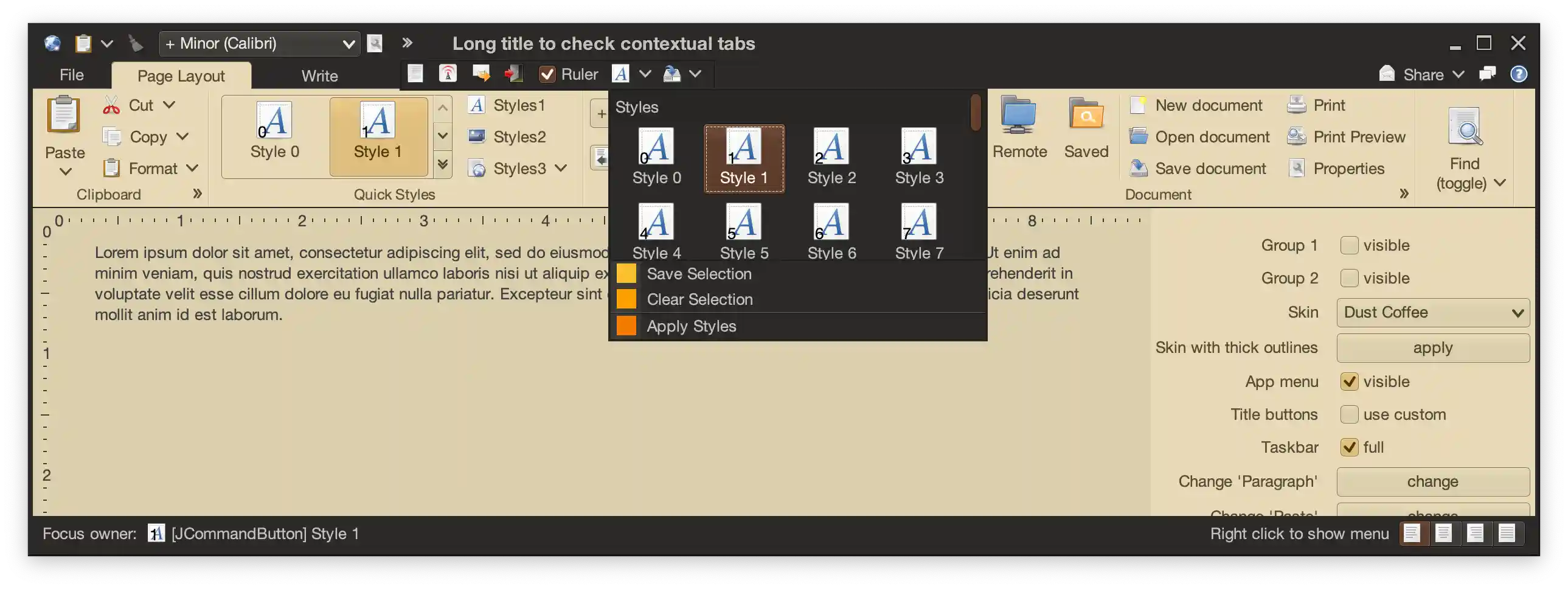This screenshot has height=589, width=1568.
Task: Click the New document icon
Action: coord(1138,105)
